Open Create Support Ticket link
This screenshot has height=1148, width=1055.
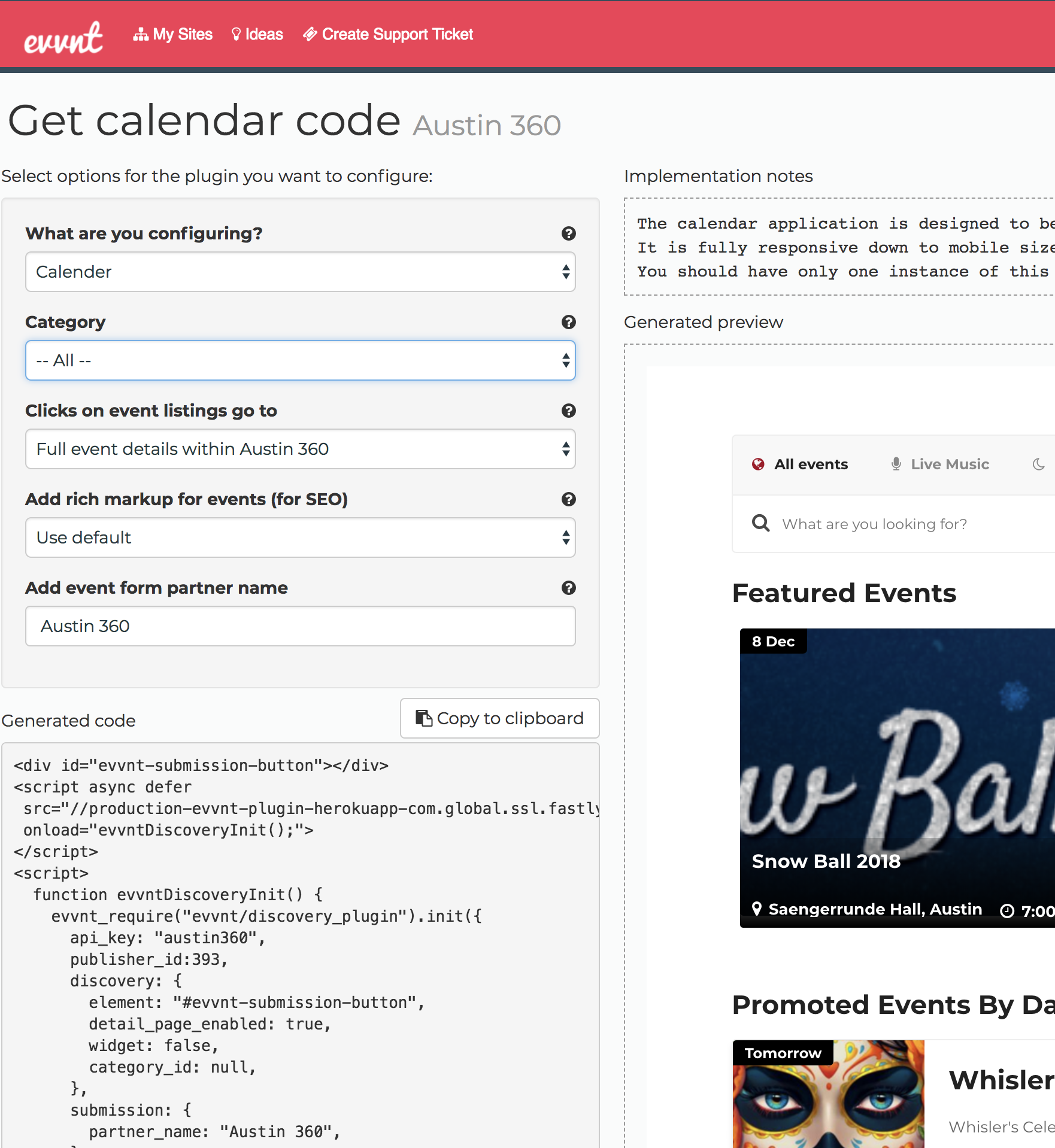pos(388,34)
